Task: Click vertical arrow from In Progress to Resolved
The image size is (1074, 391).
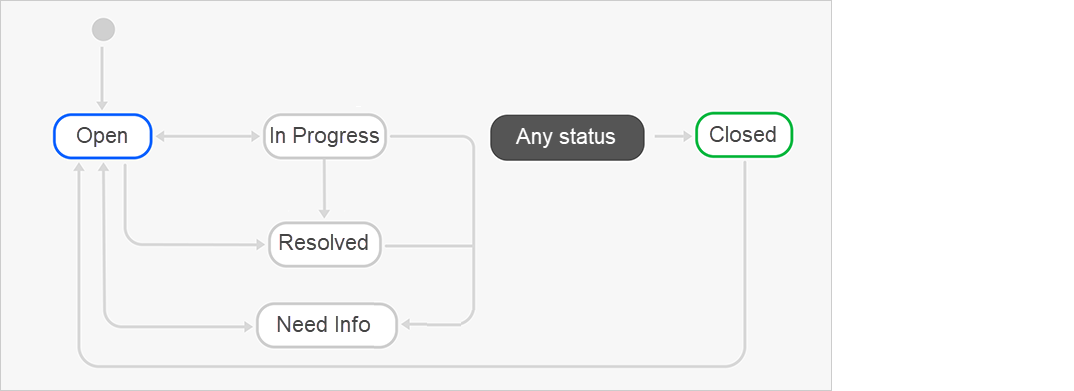Action: [x=324, y=188]
